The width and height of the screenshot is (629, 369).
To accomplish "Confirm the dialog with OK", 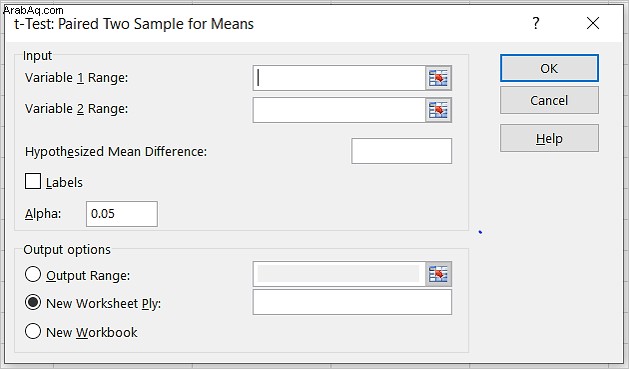I will coord(549,68).
